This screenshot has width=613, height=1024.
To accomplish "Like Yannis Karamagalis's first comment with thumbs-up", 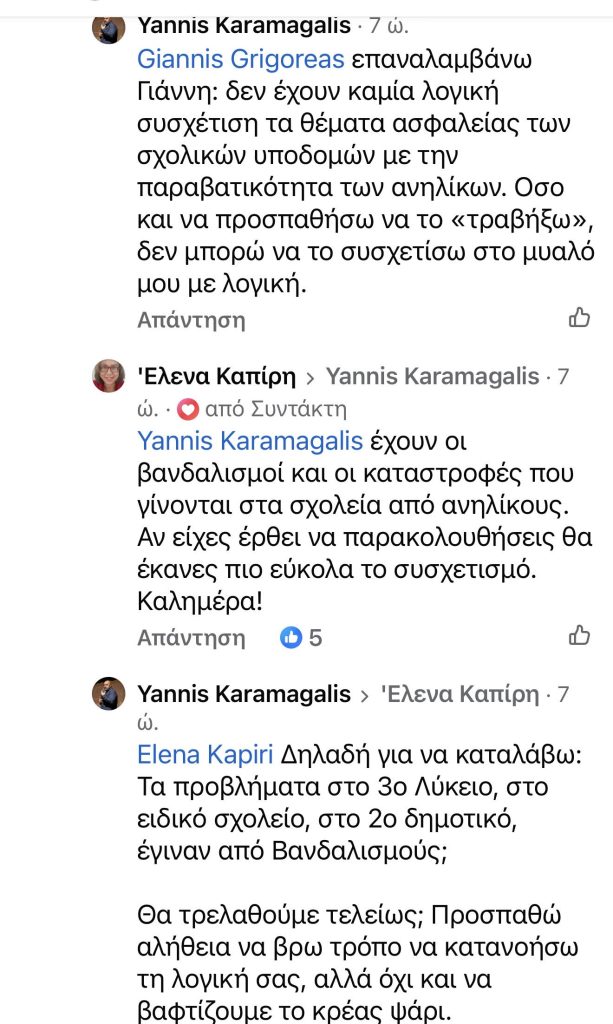I will click(x=579, y=318).
